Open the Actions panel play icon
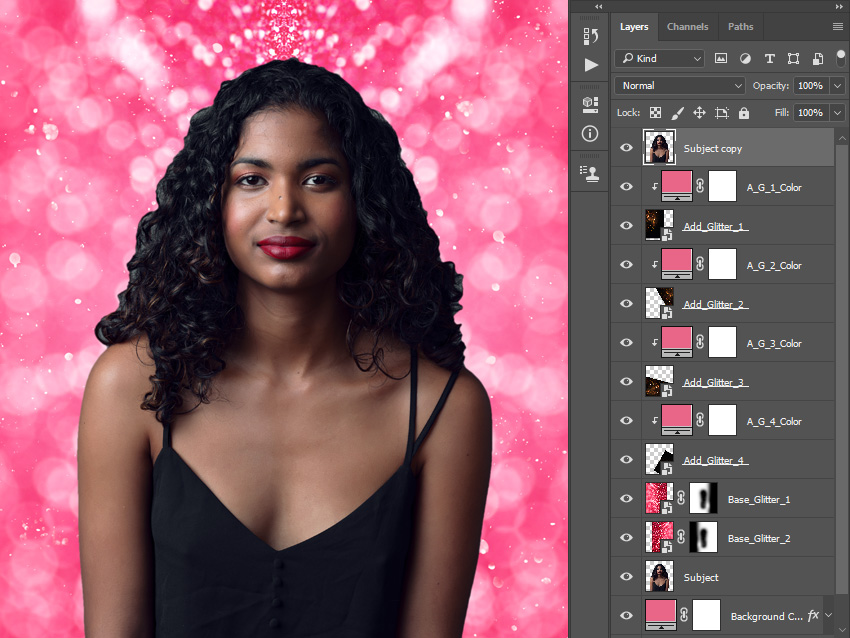The image size is (850, 638). tap(591, 65)
